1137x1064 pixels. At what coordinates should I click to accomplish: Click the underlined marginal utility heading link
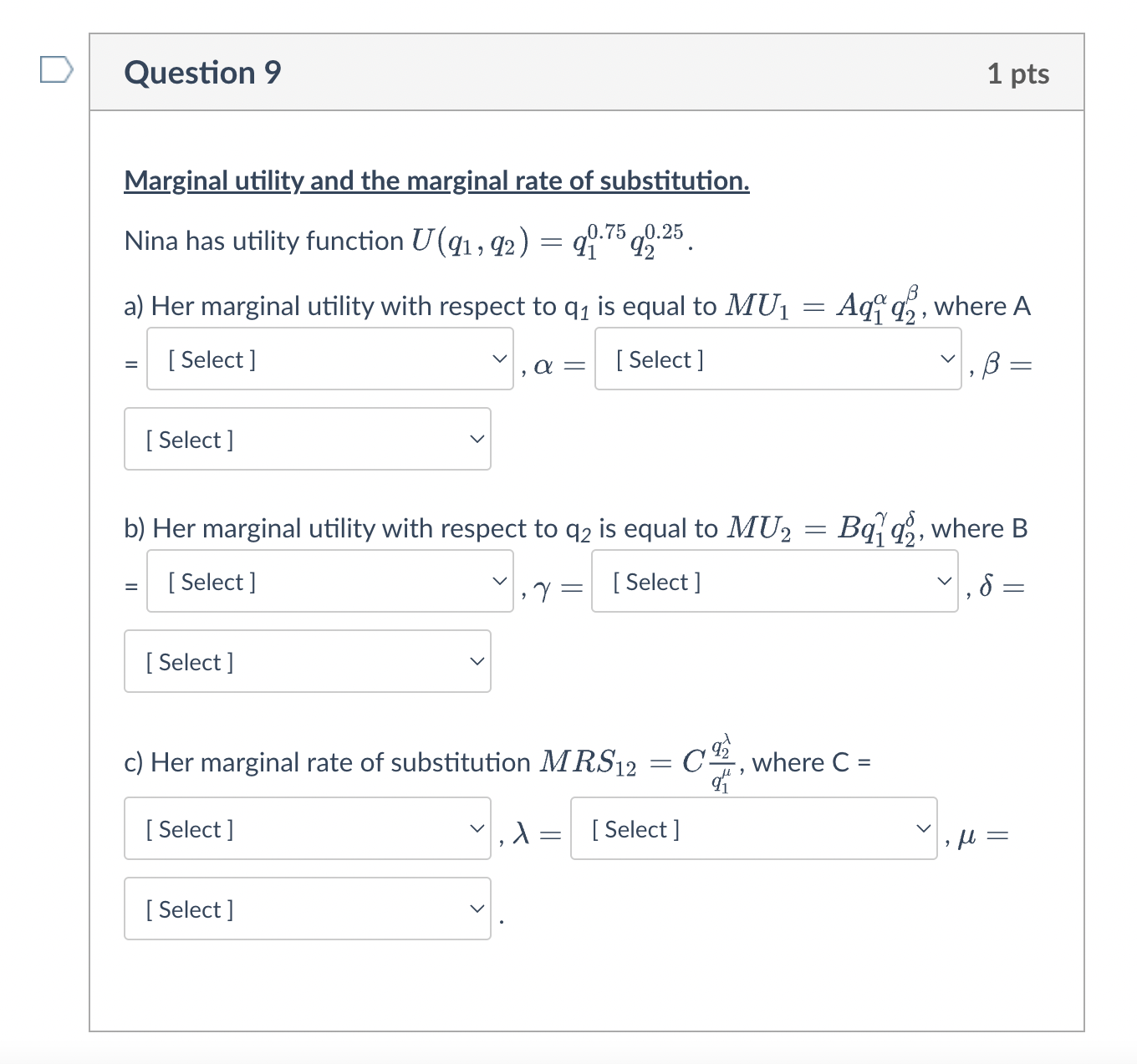[436, 181]
